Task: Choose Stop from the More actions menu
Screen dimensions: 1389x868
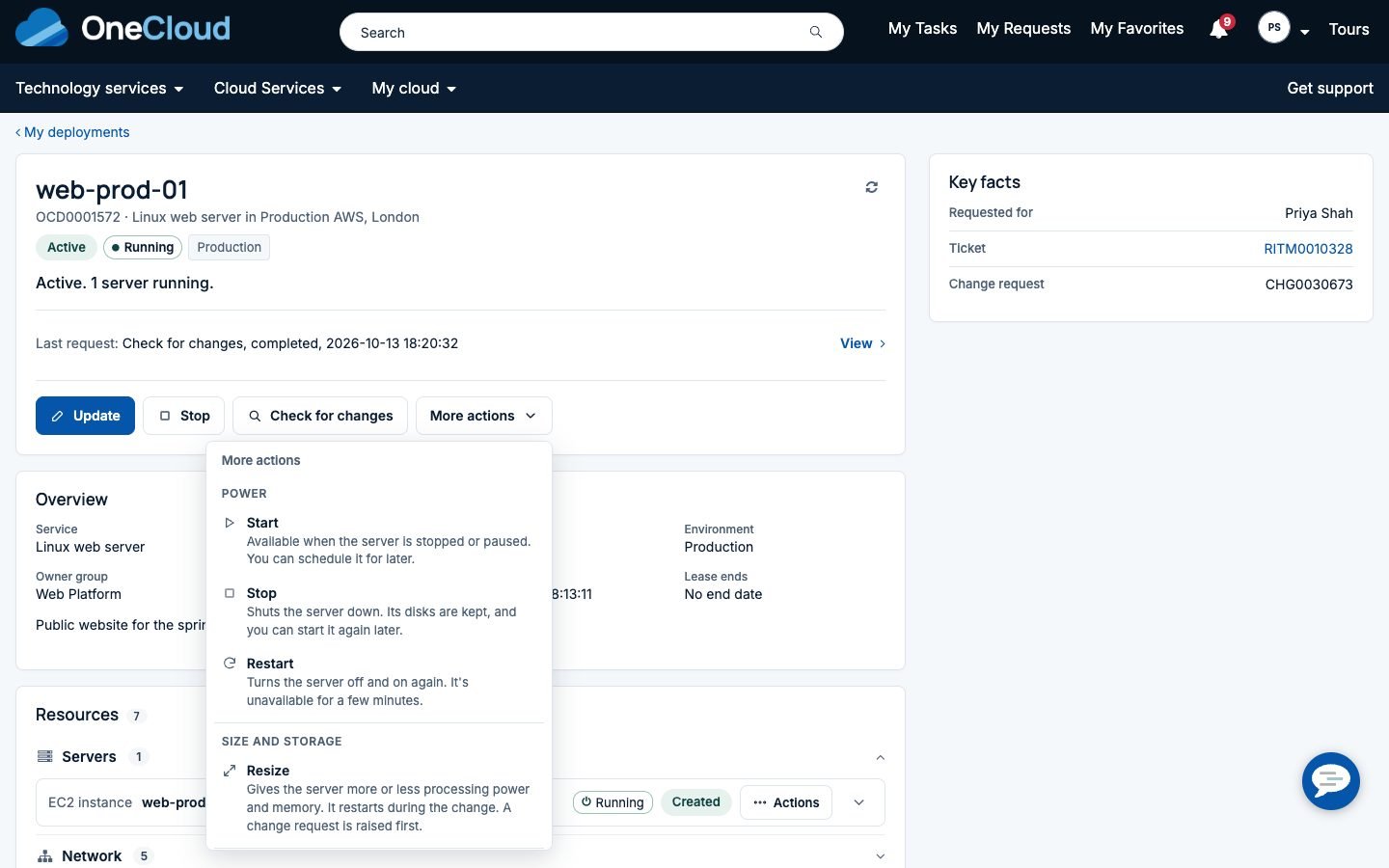Action: pyautogui.click(x=379, y=611)
